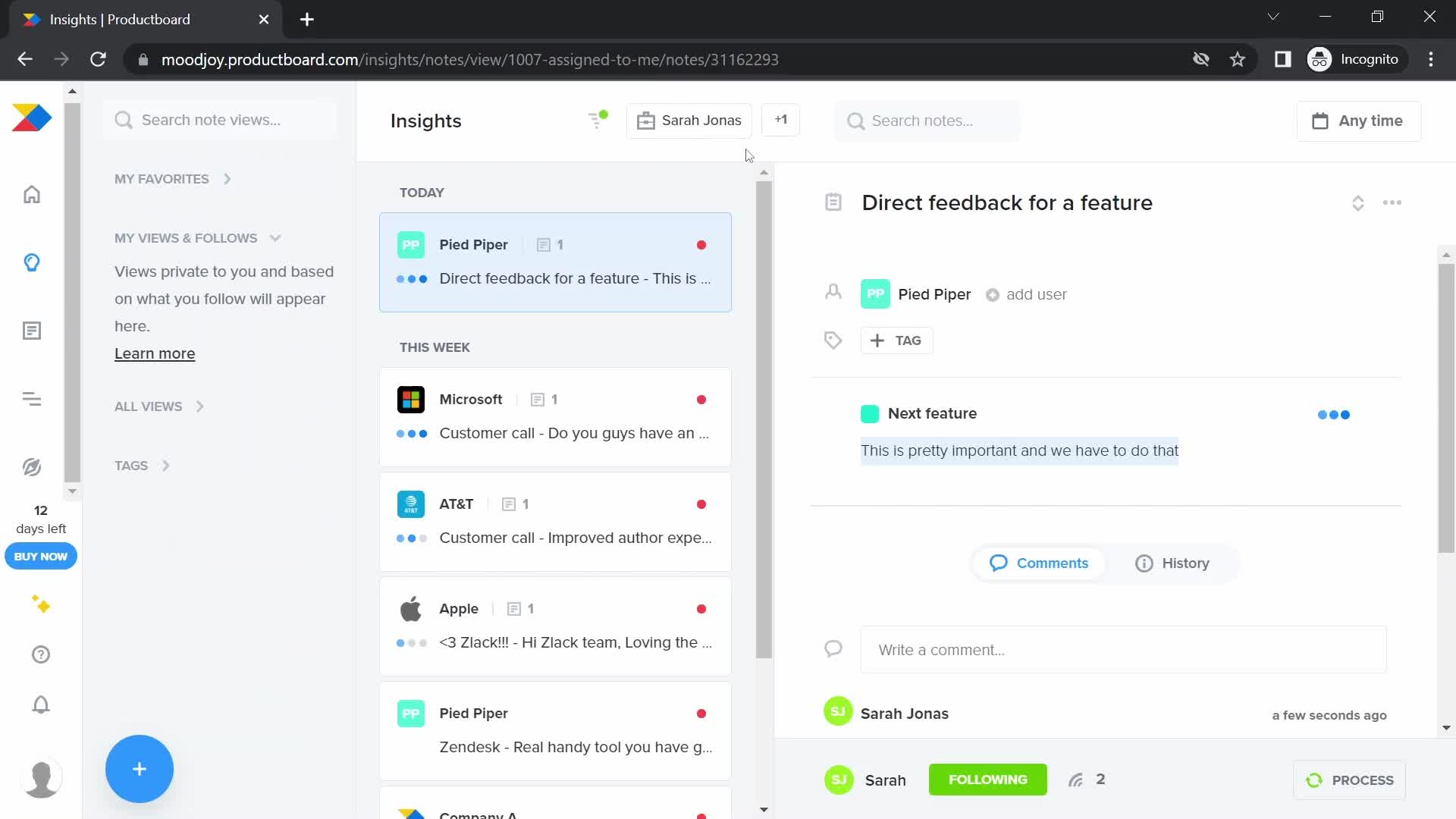Follow the Learn more link
Screen dimensions: 1456x819
click(155, 353)
